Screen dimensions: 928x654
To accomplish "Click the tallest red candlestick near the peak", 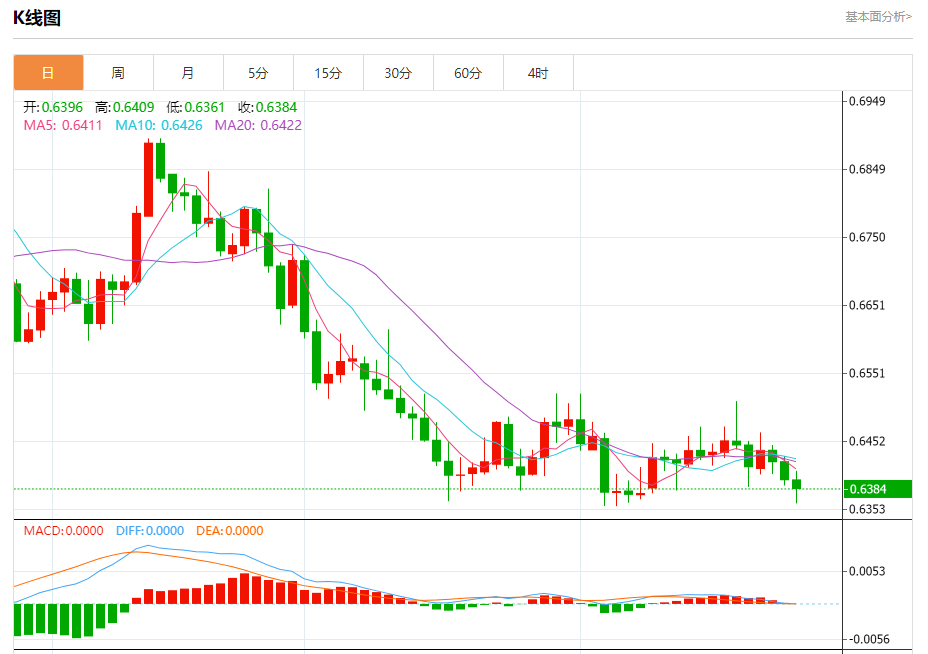I will click(149, 179).
